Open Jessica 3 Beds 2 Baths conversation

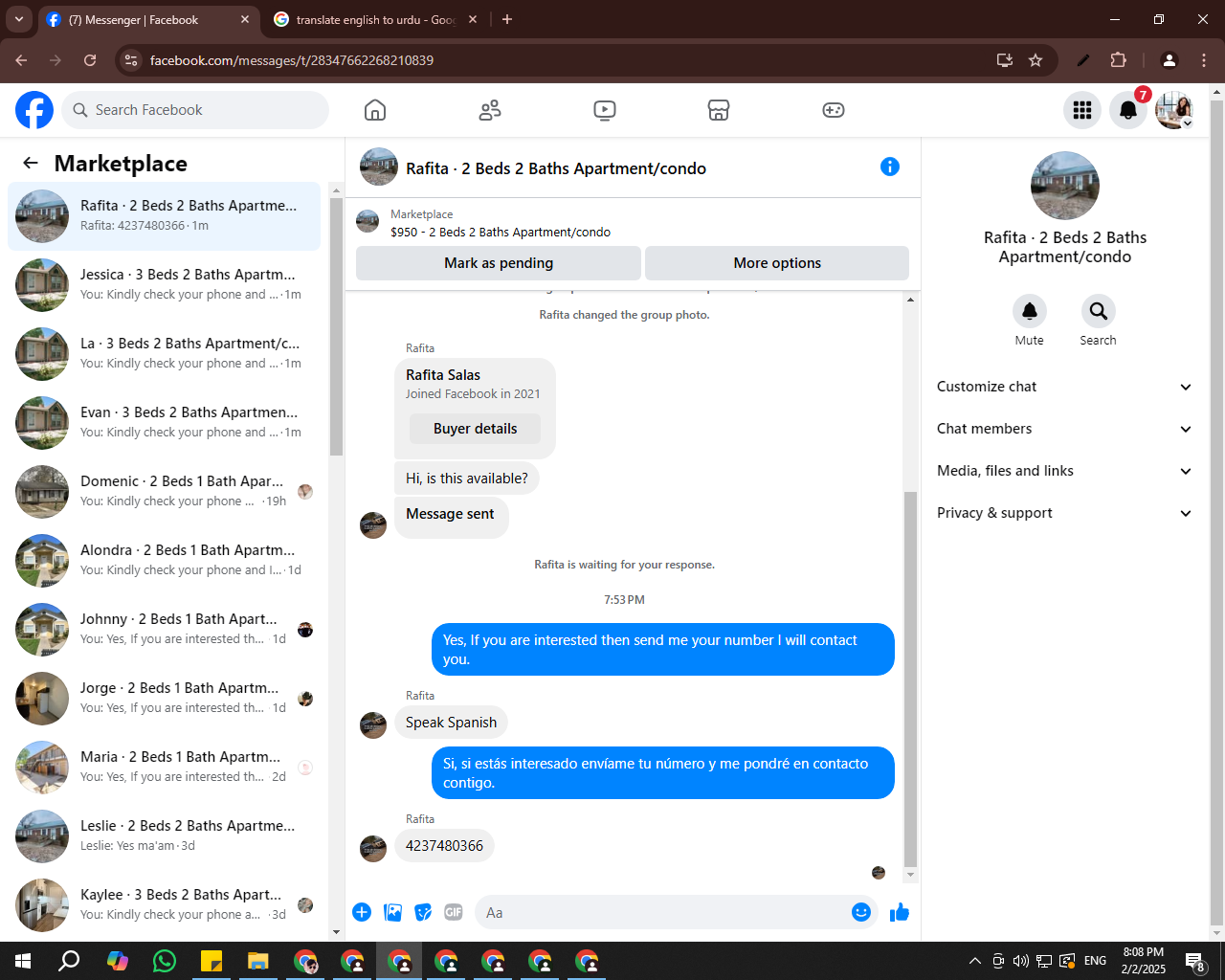click(x=165, y=285)
